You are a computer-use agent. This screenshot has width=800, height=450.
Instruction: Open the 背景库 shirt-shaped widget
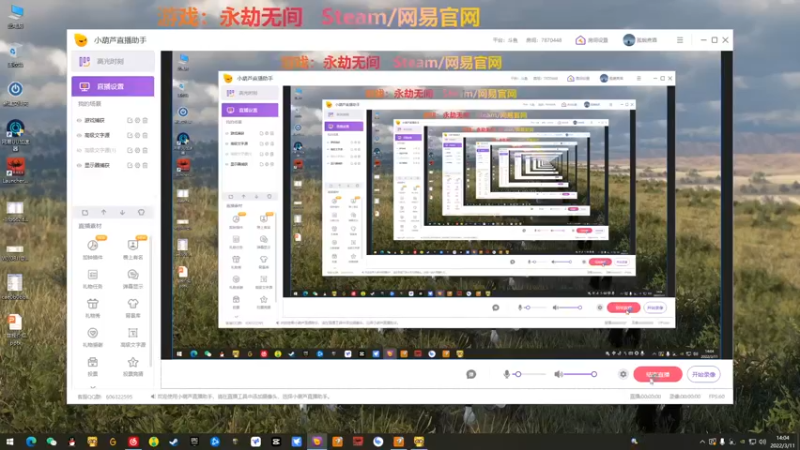pyautogui.click(x=133, y=307)
